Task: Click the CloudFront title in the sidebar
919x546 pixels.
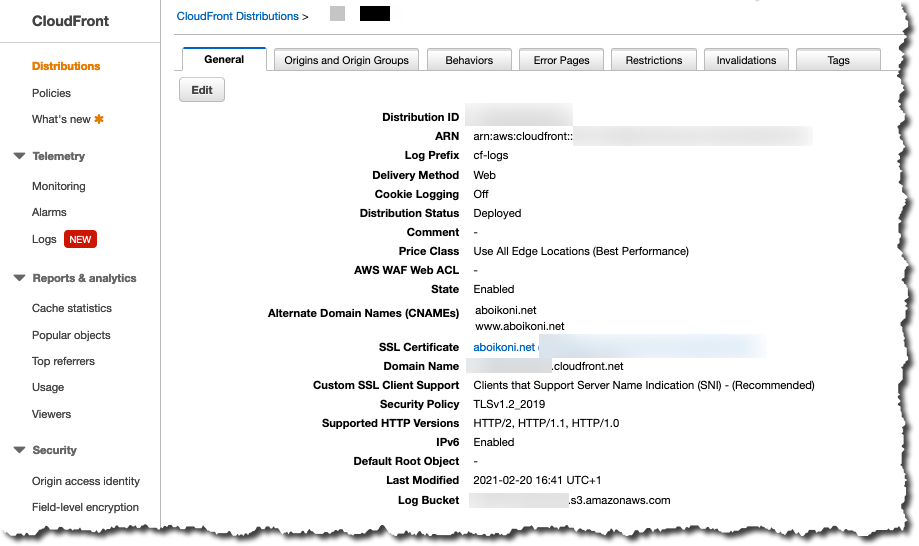Action: point(70,21)
